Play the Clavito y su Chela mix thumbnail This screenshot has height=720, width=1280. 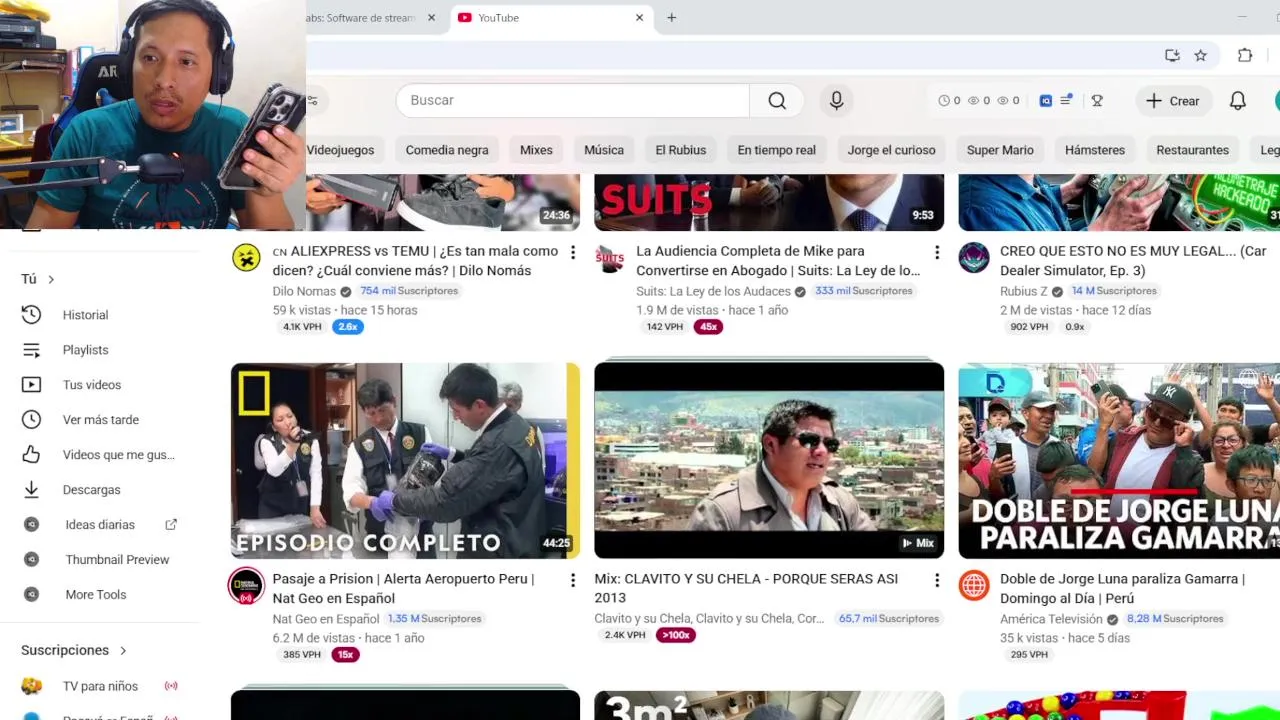pos(769,460)
